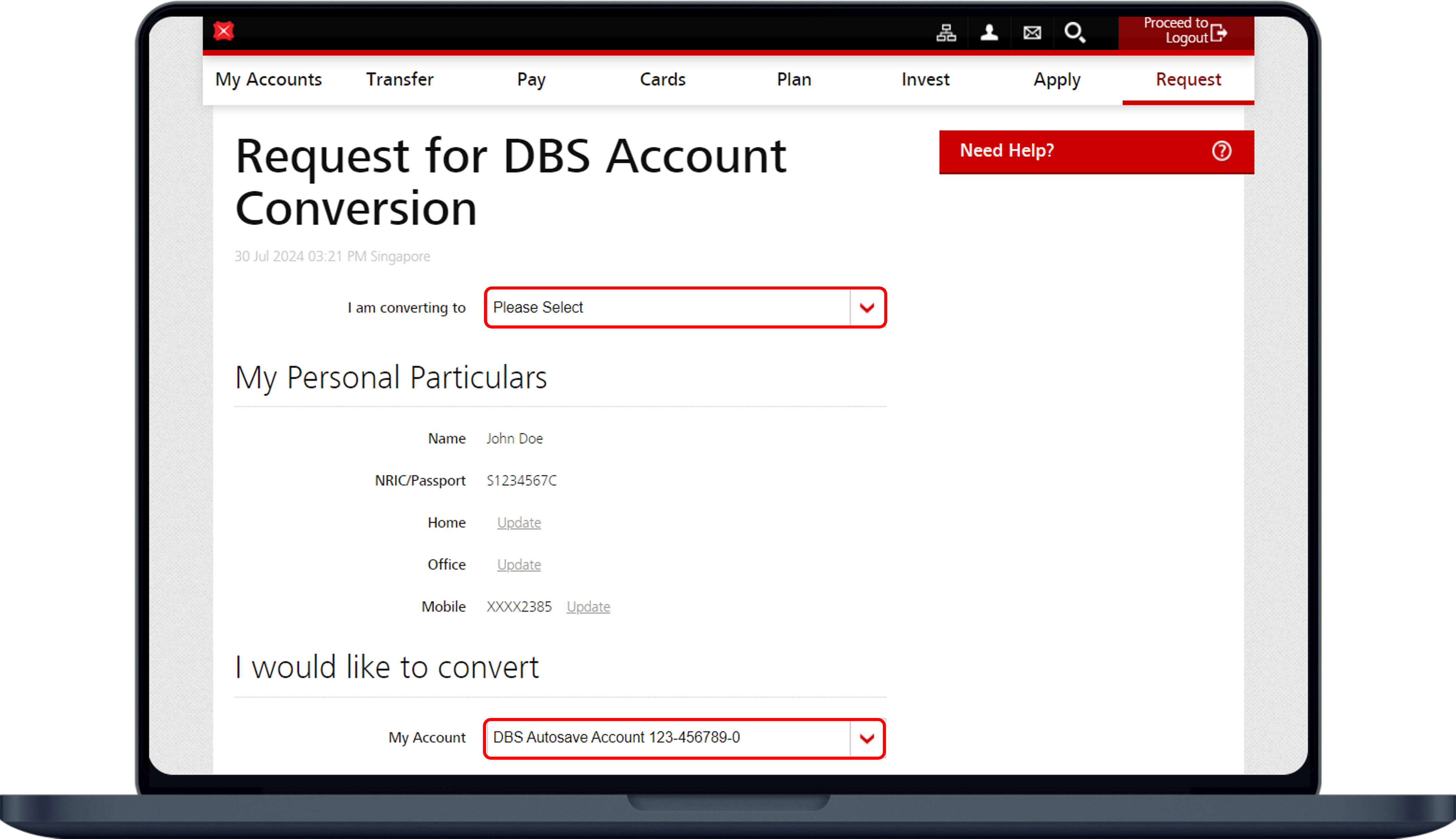The image size is (1456, 839).
Task: Open the Pay menu
Action: tap(531, 80)
